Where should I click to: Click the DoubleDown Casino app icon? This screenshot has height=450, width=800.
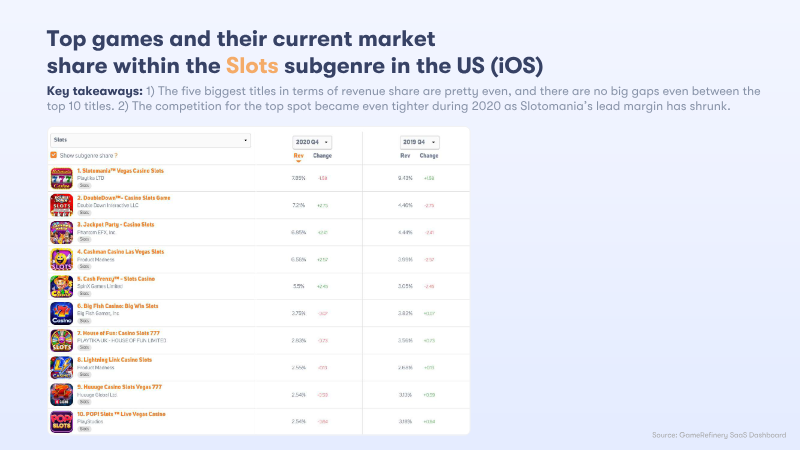pyautogui.click(x=62, y=206)
